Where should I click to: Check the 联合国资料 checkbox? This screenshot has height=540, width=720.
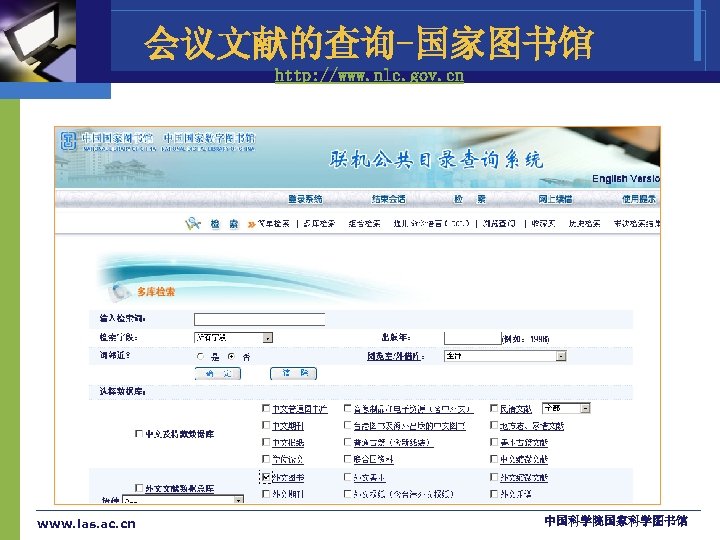(x=348, y=459)
